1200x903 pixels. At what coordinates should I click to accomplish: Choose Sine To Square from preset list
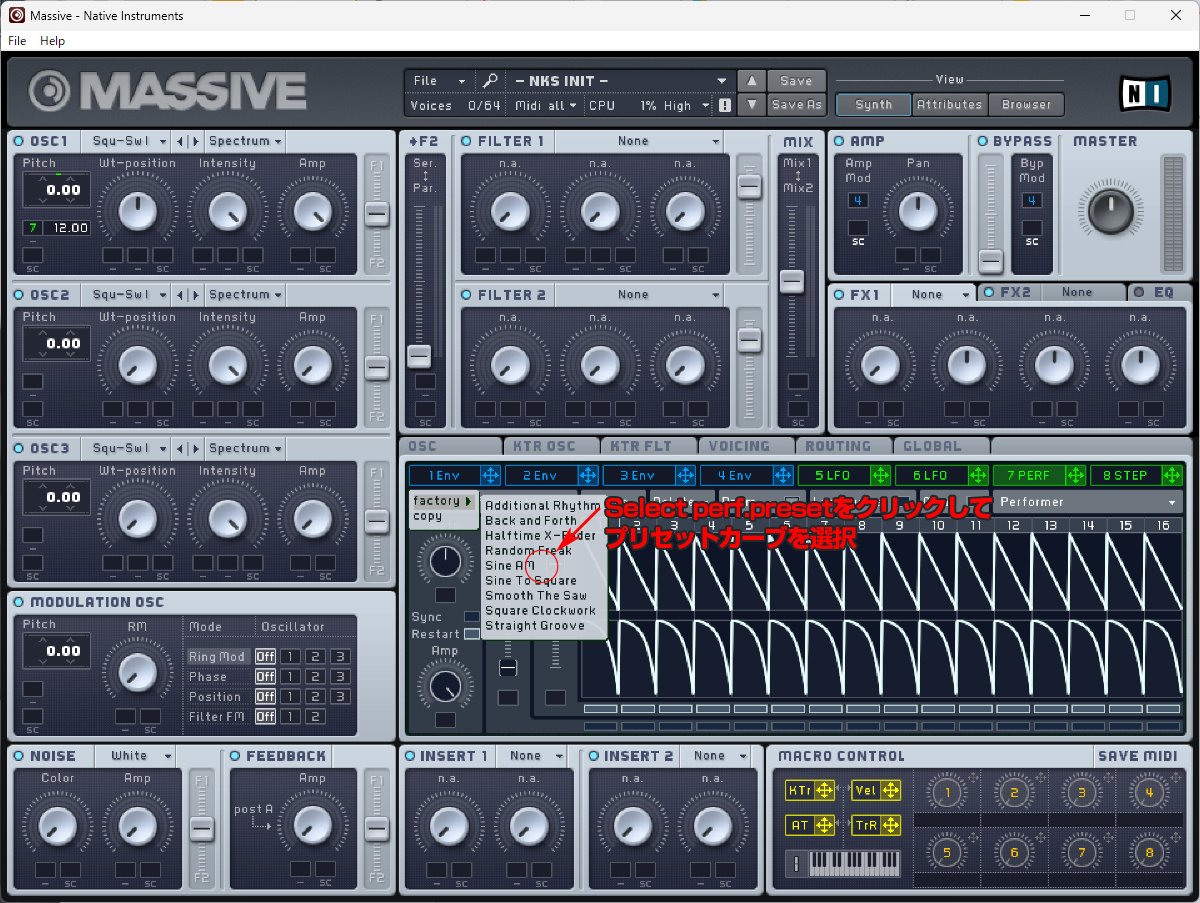click(x=531, y=580)
